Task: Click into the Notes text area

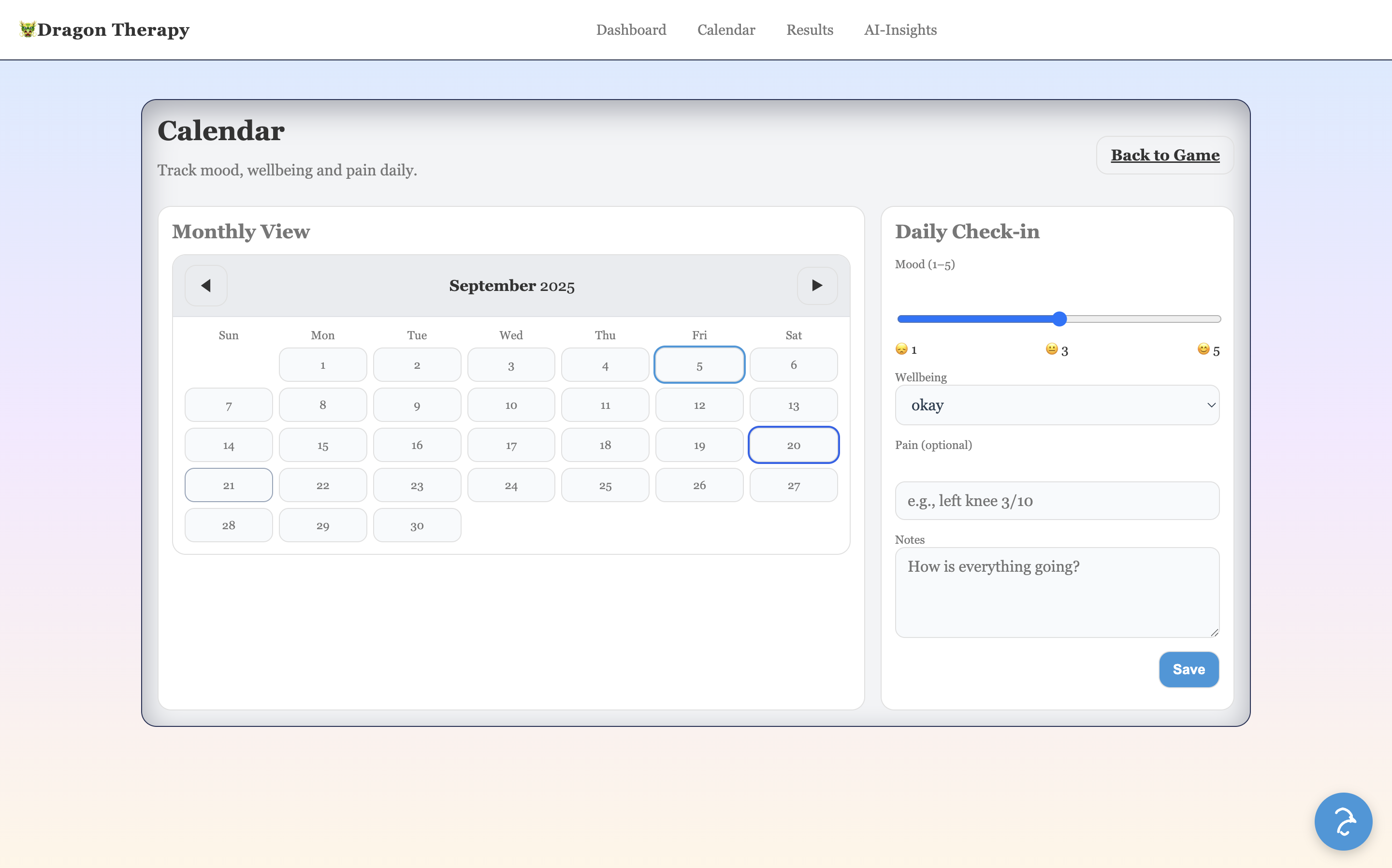Action: [1057, 592]
